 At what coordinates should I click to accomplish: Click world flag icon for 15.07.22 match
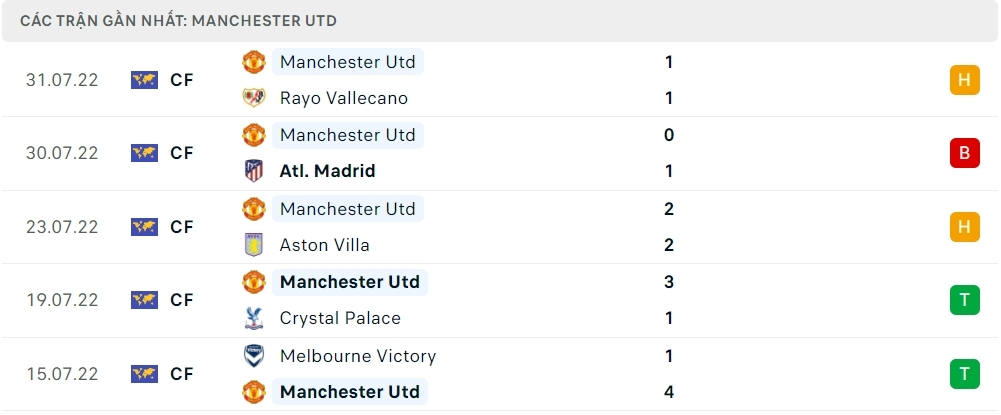145,374
